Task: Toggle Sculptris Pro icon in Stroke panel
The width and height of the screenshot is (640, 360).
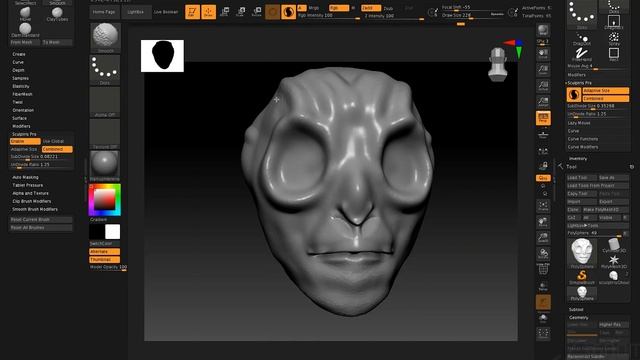Action: [574, 94]
